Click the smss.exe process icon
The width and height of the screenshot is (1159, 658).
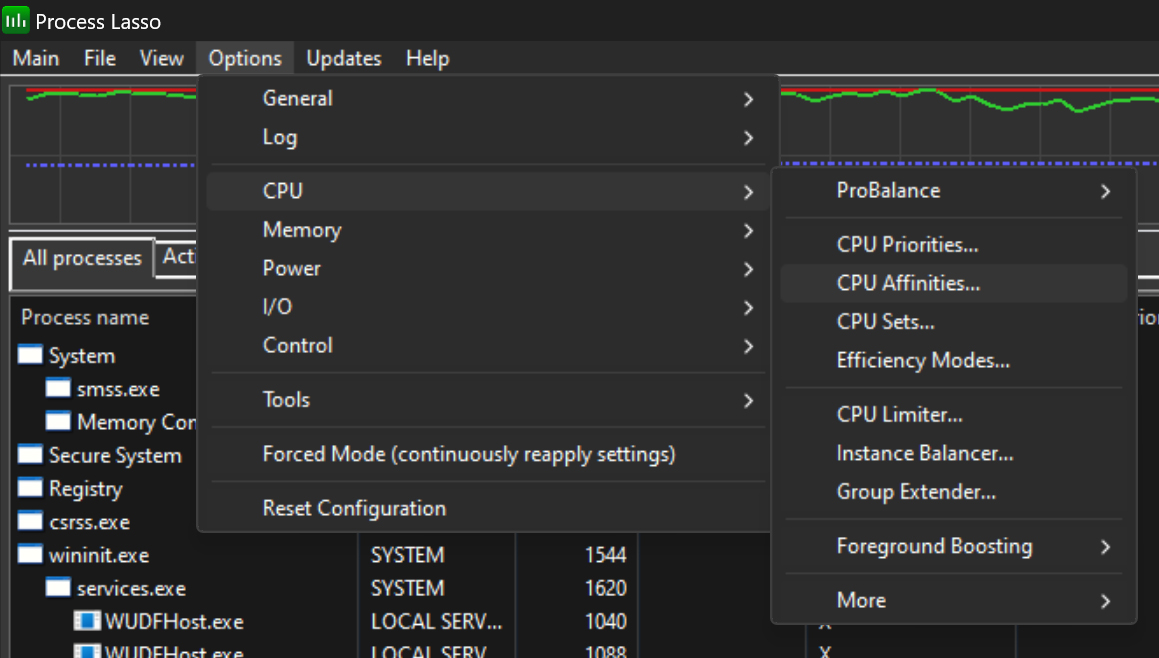tap(59, 389)
